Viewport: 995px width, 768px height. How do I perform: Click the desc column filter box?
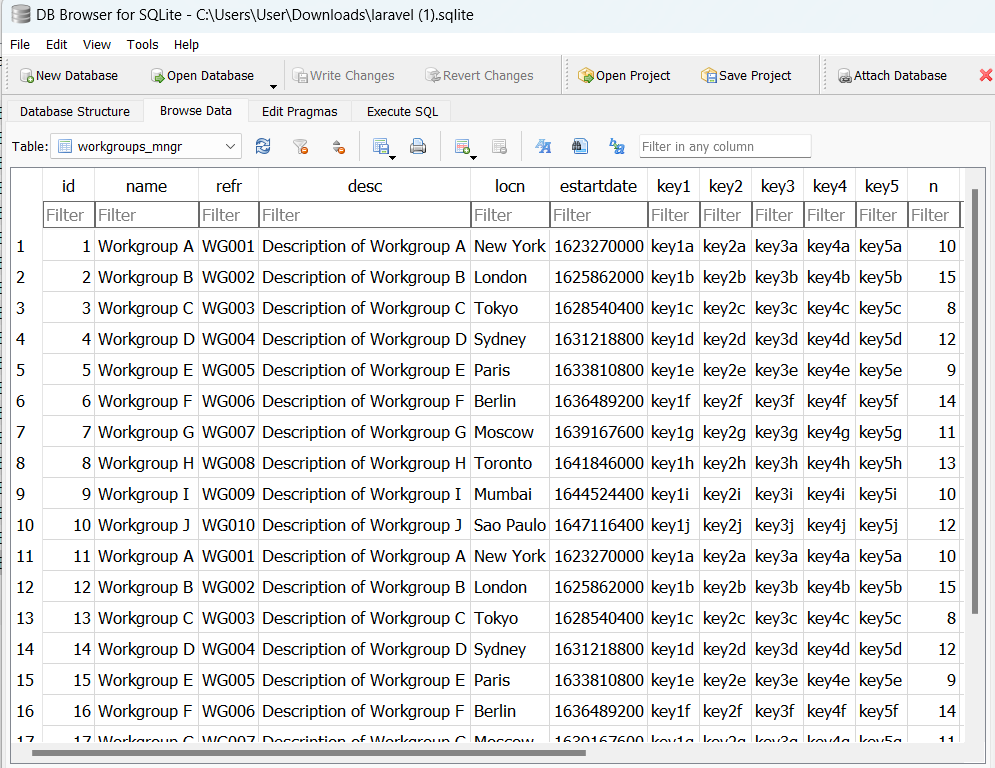coord(365,215)
